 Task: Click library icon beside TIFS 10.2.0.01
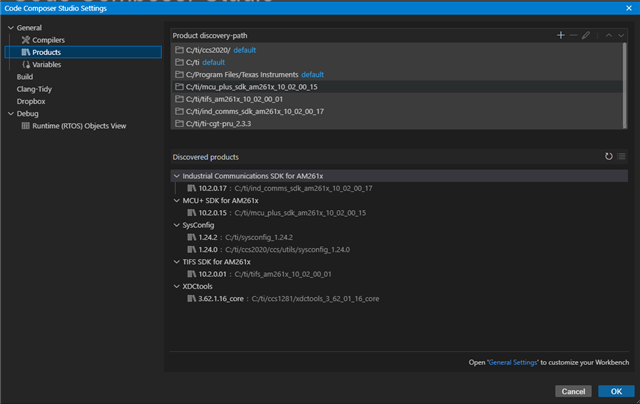point(191,274)
